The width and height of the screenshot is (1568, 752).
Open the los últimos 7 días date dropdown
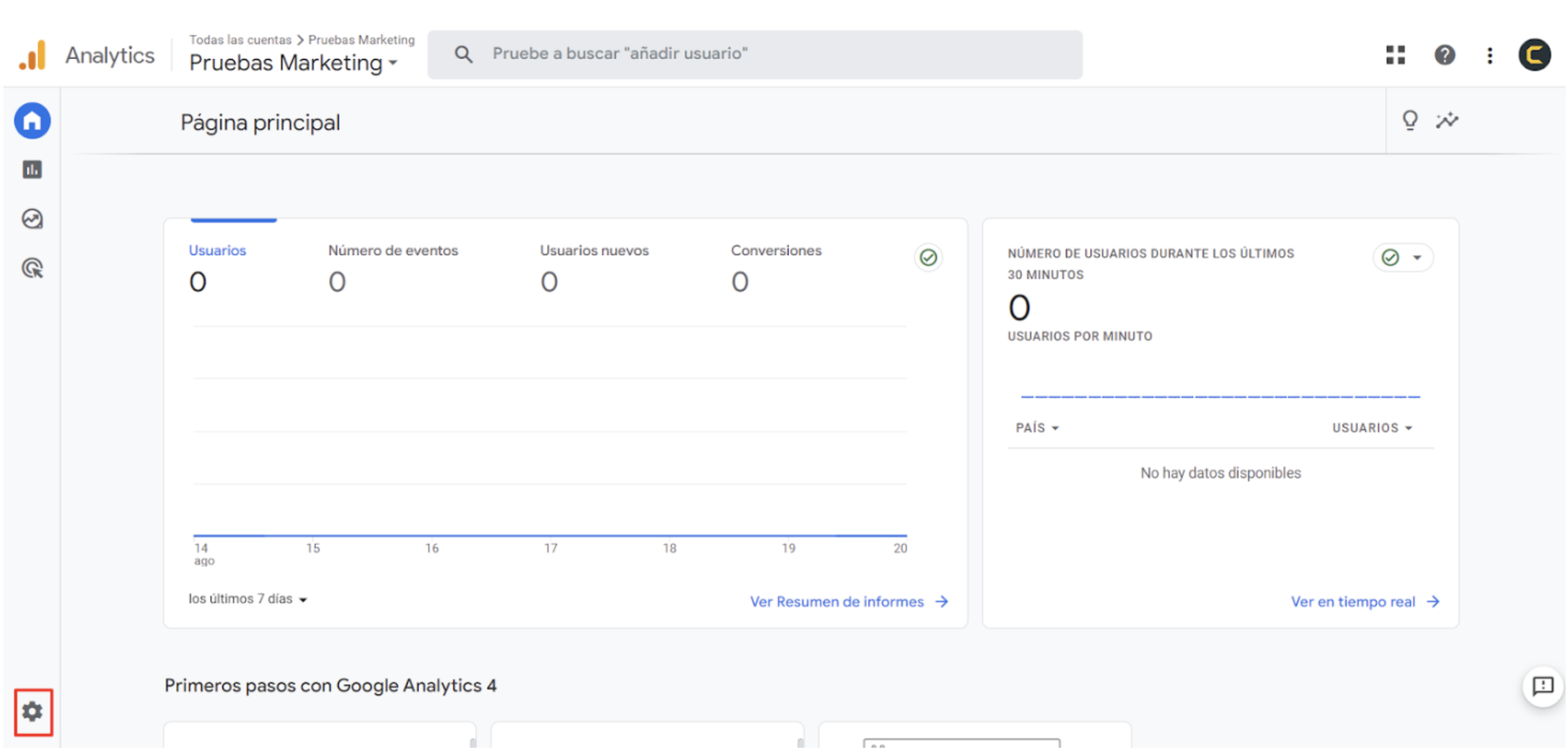click(248, 599)
